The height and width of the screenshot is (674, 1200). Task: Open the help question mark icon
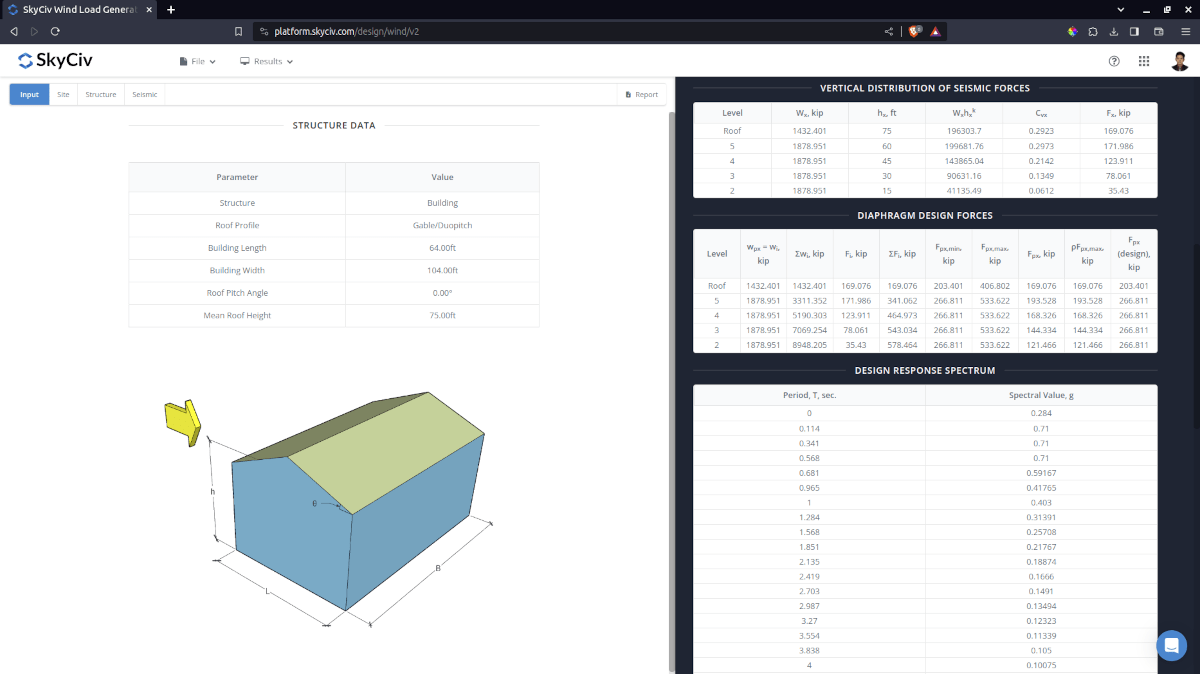point(1114,61)
